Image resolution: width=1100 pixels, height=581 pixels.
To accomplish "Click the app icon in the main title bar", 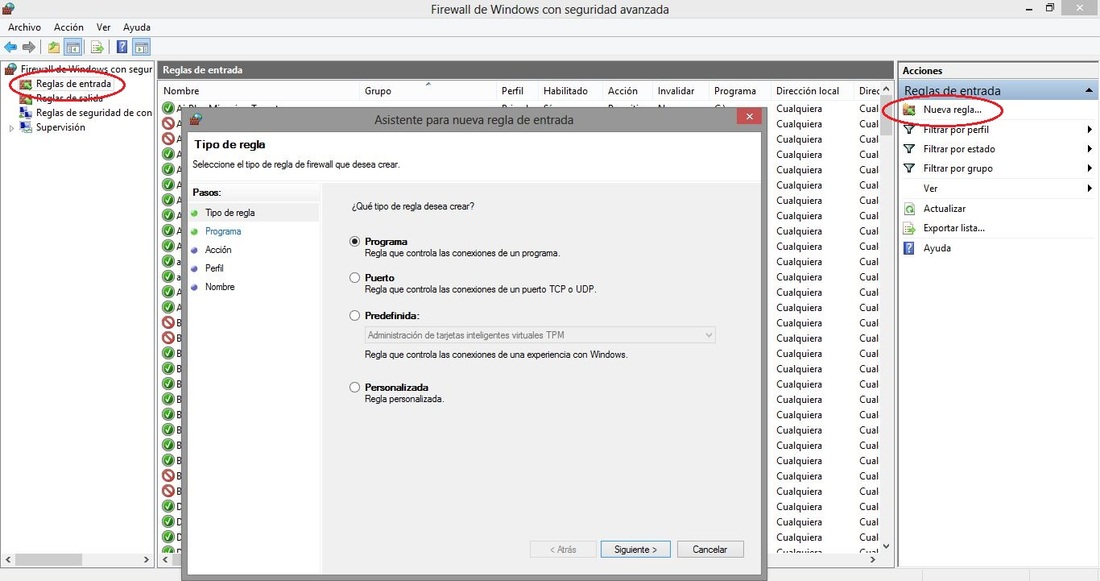I will click(x=8, y=8).
